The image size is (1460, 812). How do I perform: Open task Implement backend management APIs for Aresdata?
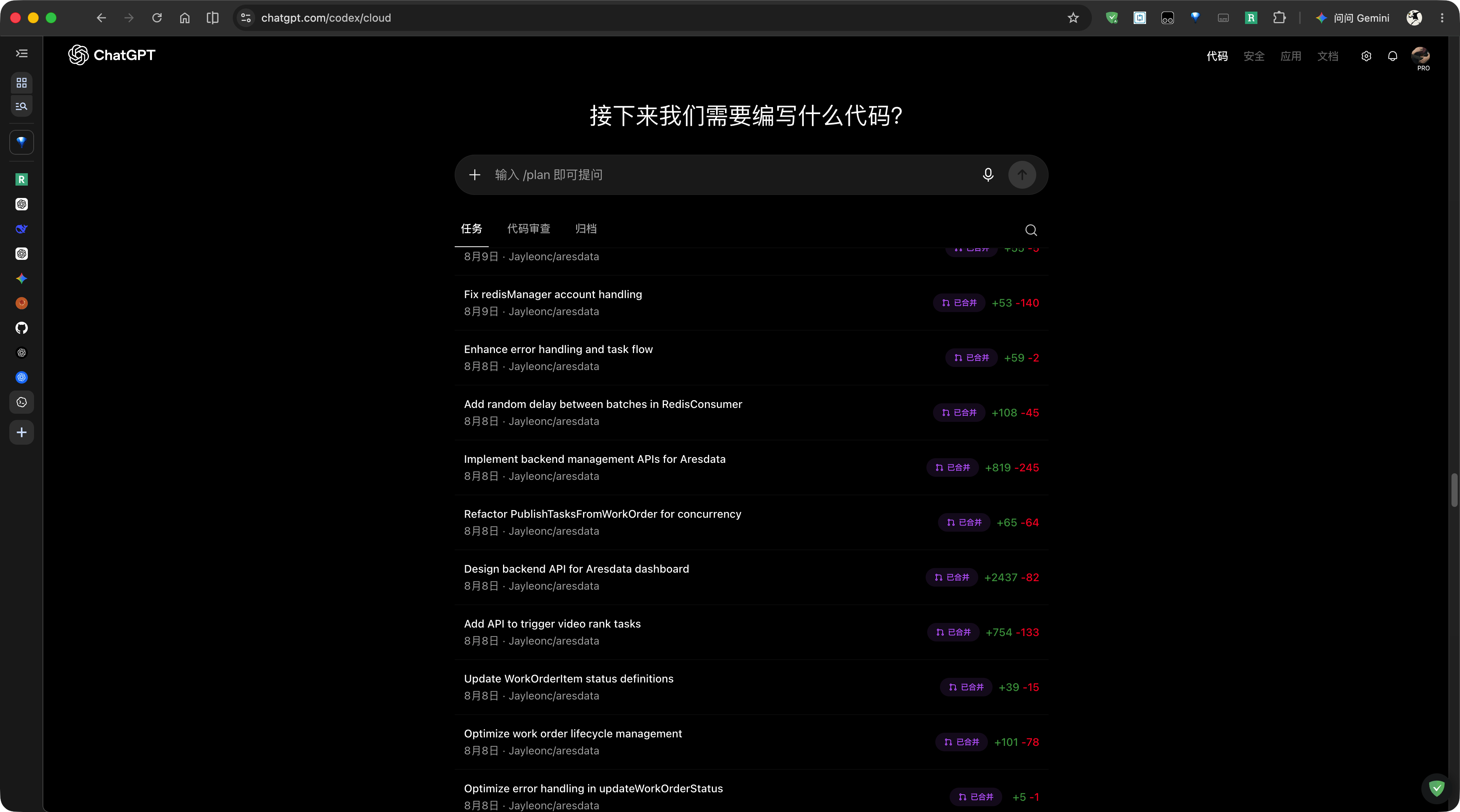[x=752, y=467]
